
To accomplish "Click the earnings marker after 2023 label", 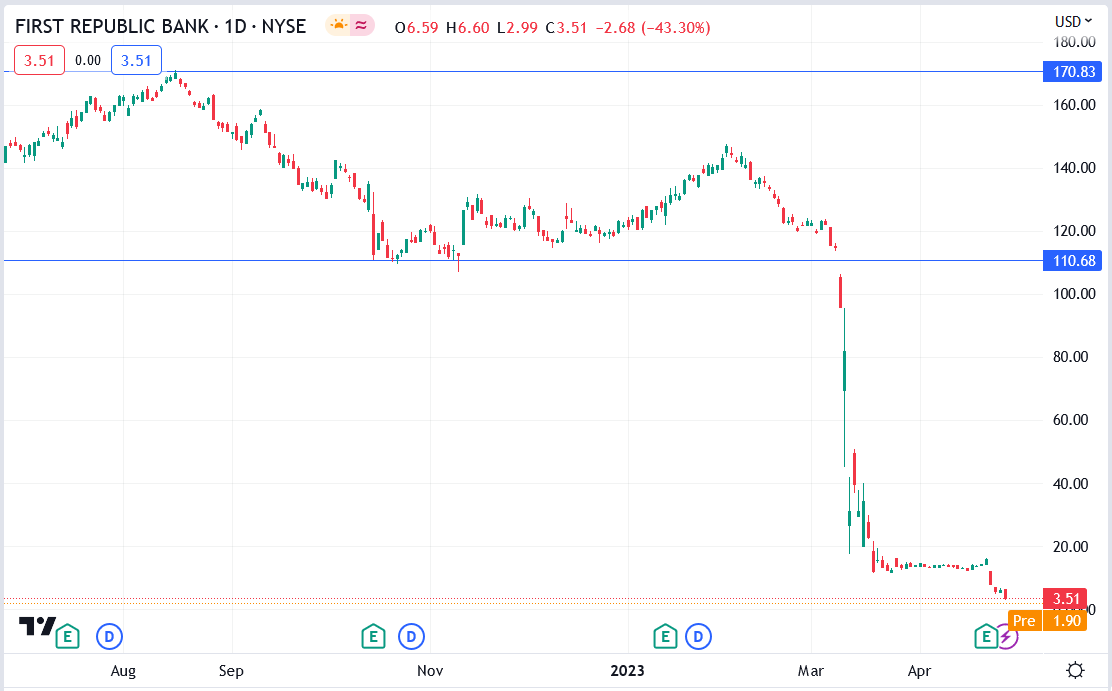I will click(x=664, y=635).
